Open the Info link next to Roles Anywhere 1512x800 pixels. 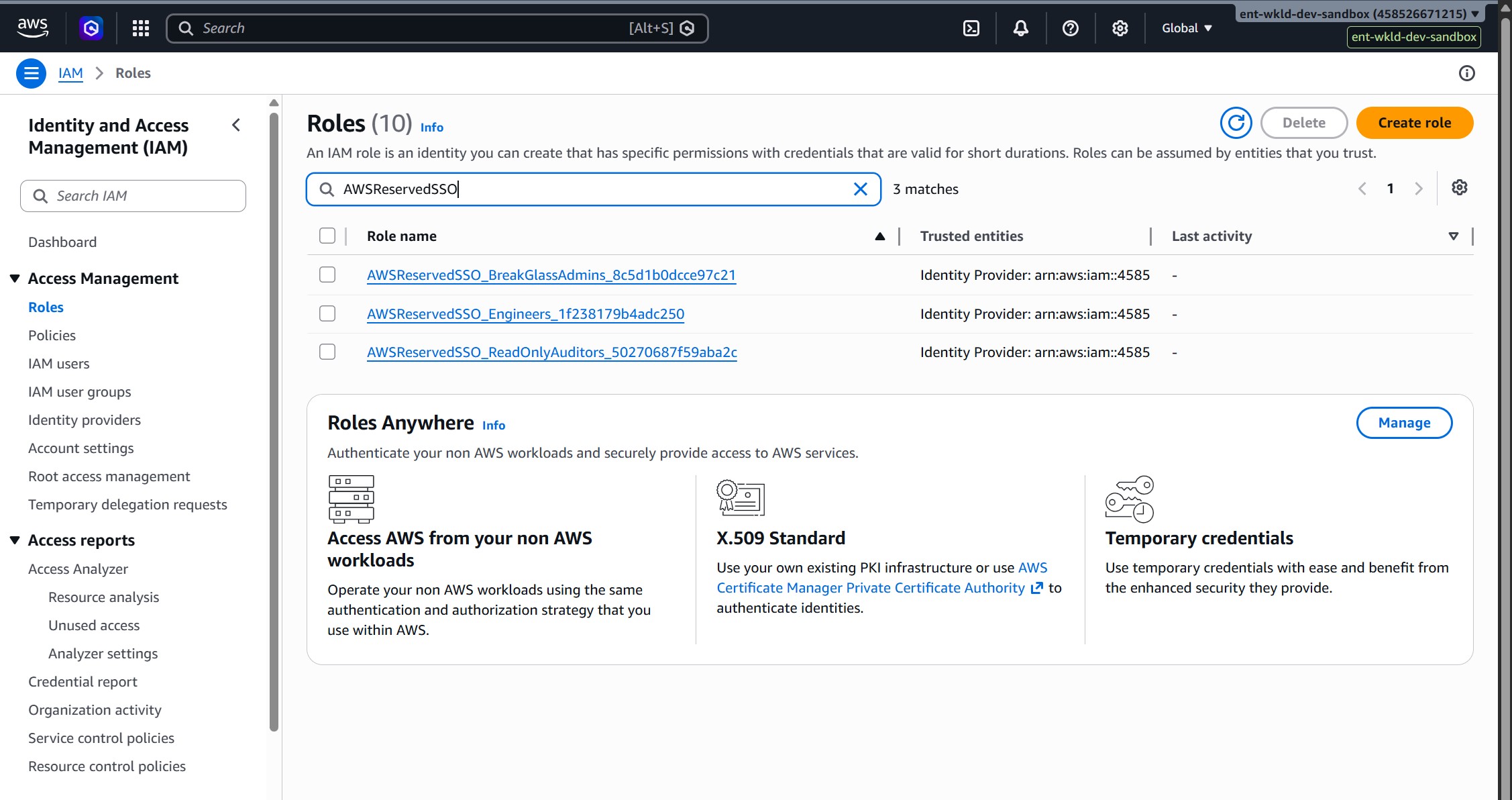(x=493, y=425)
